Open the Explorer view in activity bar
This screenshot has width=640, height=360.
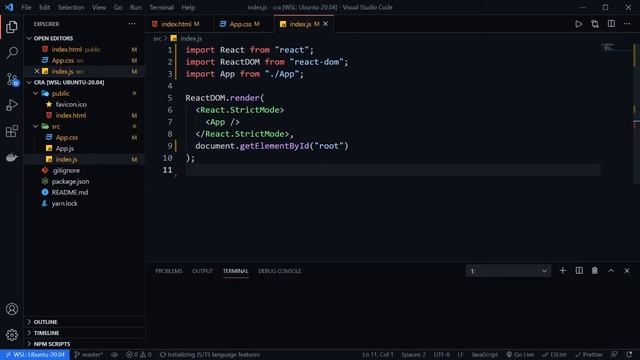tap(12, 27)
